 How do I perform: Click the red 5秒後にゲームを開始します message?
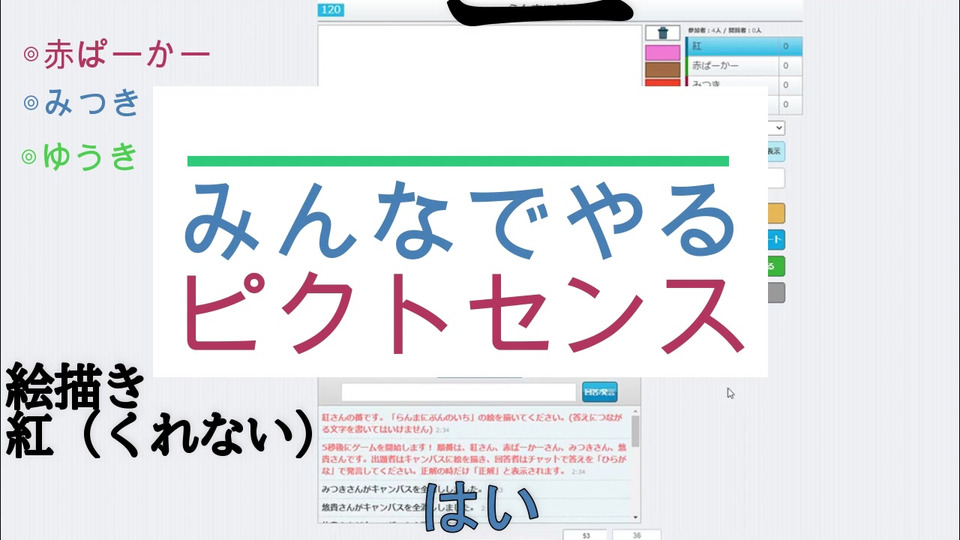[x=474, y=459]
